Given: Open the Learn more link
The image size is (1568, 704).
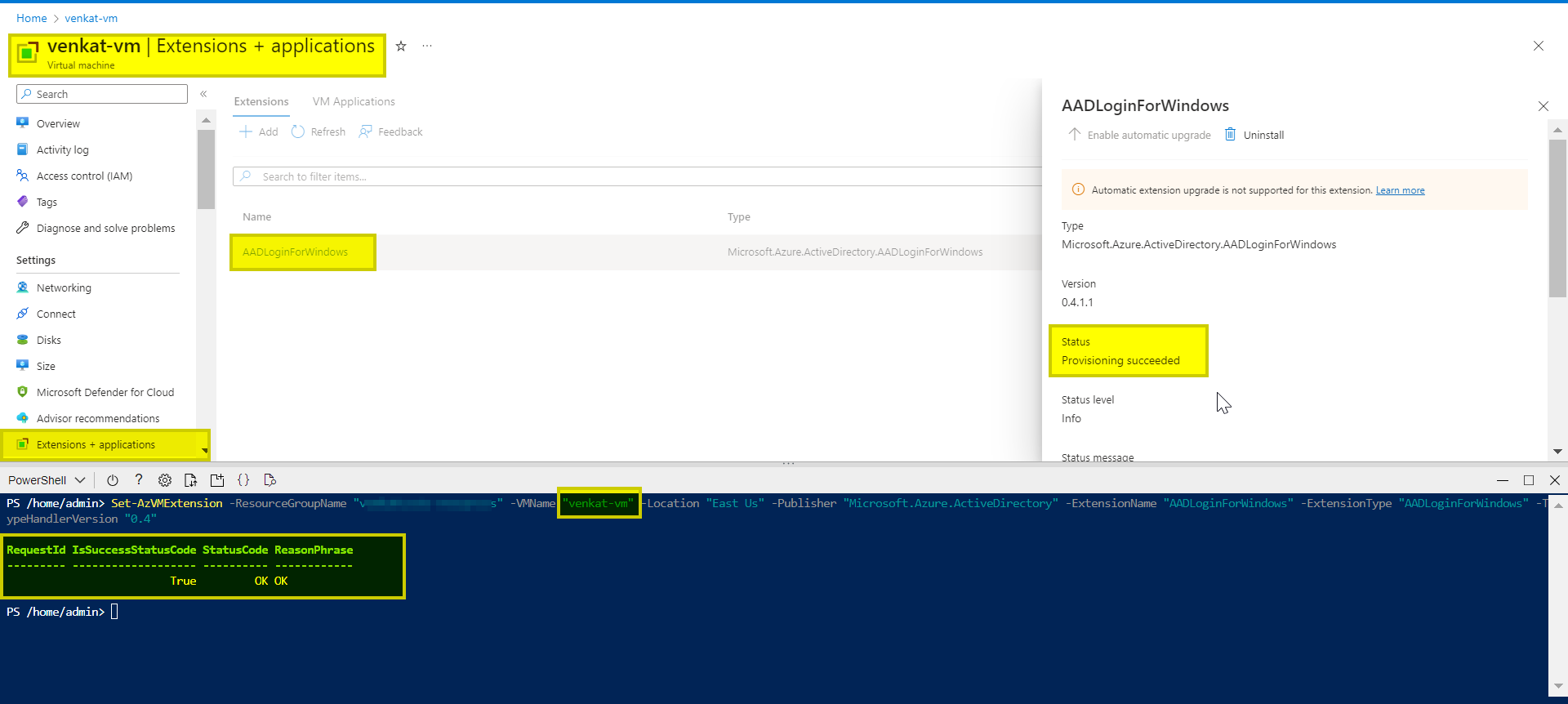Looking at the screenshot, I should pos(1400,190).
